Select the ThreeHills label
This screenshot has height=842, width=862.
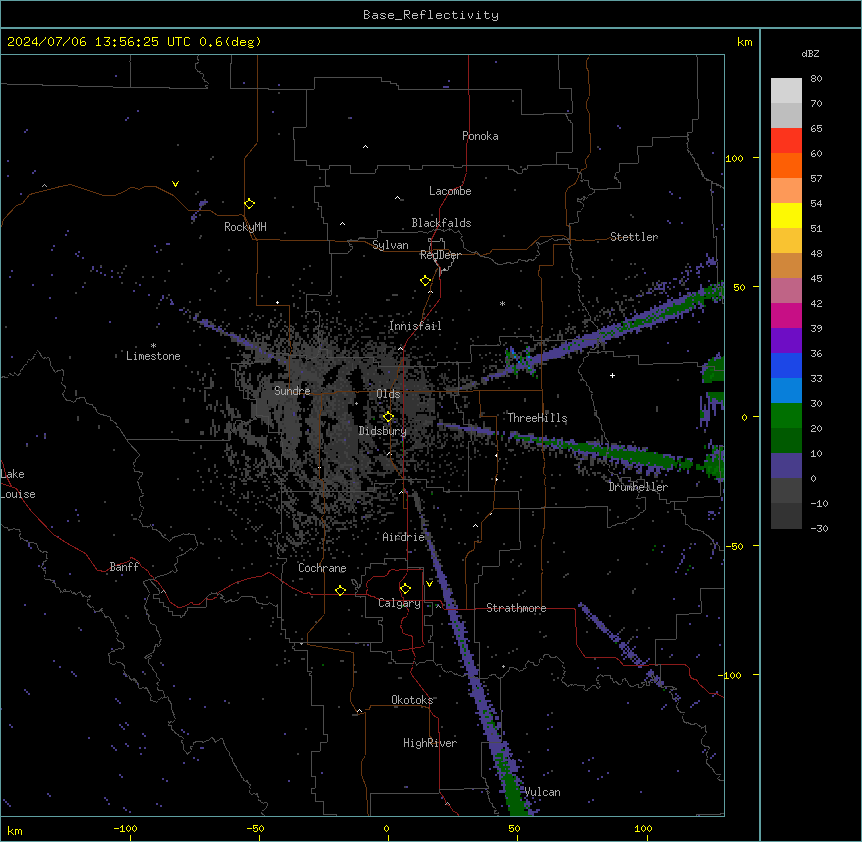pos(537,418)
